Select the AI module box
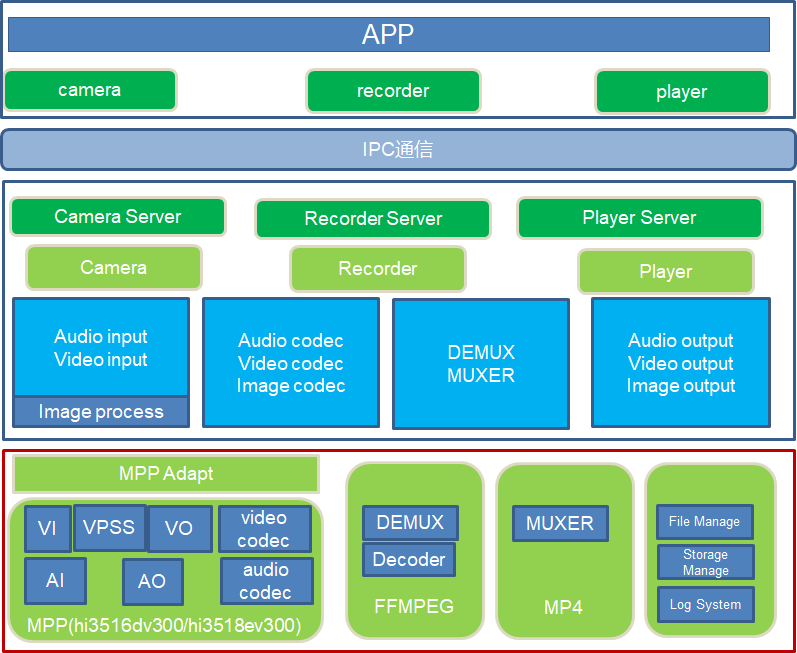The height and width of the screenshot is (653, 797). pos(55,581)
